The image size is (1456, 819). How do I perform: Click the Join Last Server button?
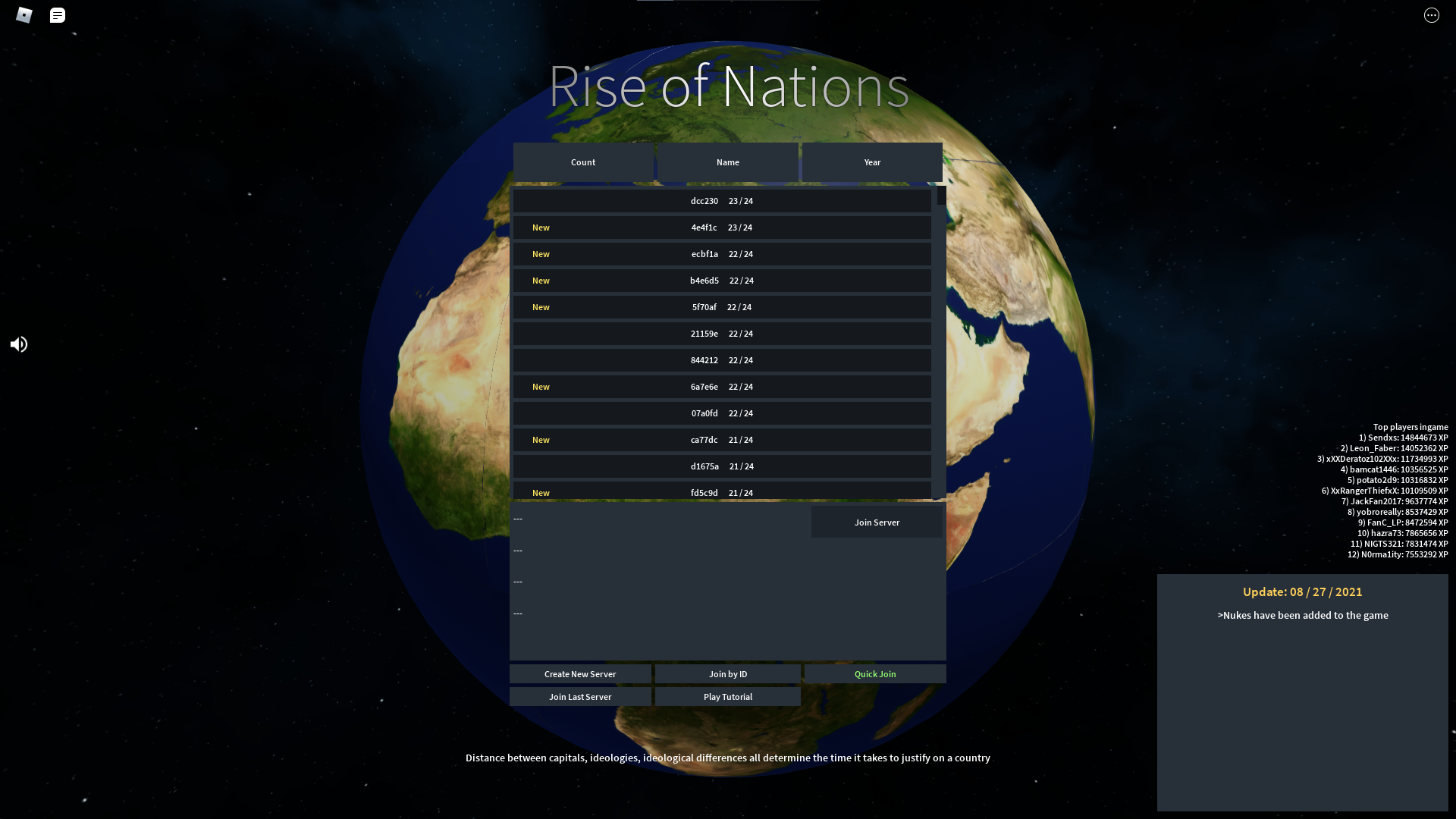pos(580,696)
